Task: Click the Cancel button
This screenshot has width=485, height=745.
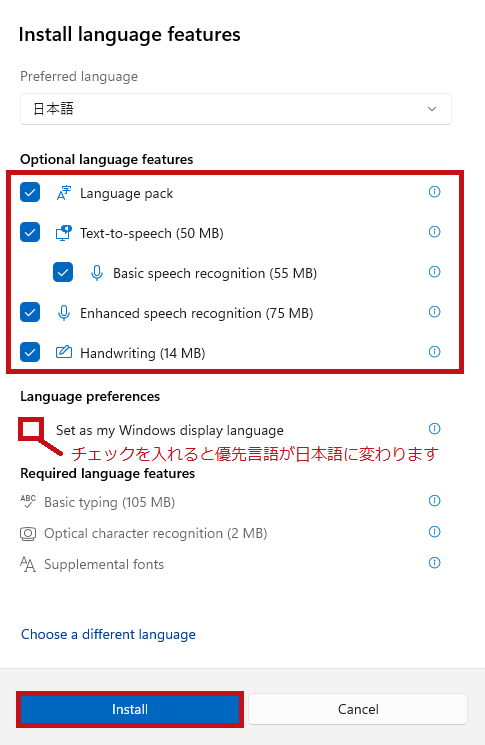Action: [358, 709]
